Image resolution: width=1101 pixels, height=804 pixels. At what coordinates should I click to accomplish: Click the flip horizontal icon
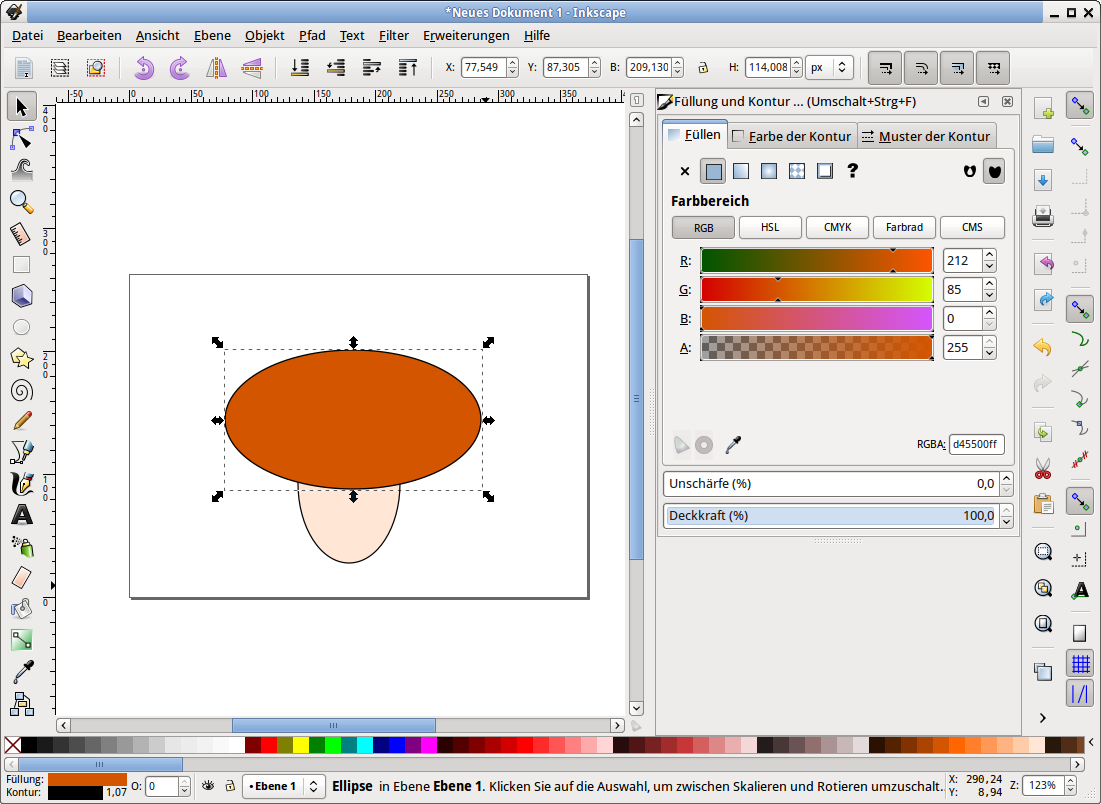pos(216,68)
